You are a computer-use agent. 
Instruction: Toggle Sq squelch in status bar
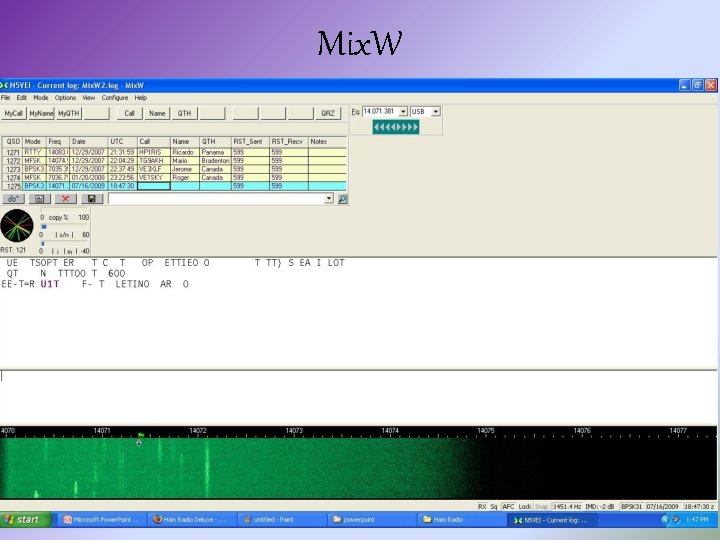tap(494, 506)
